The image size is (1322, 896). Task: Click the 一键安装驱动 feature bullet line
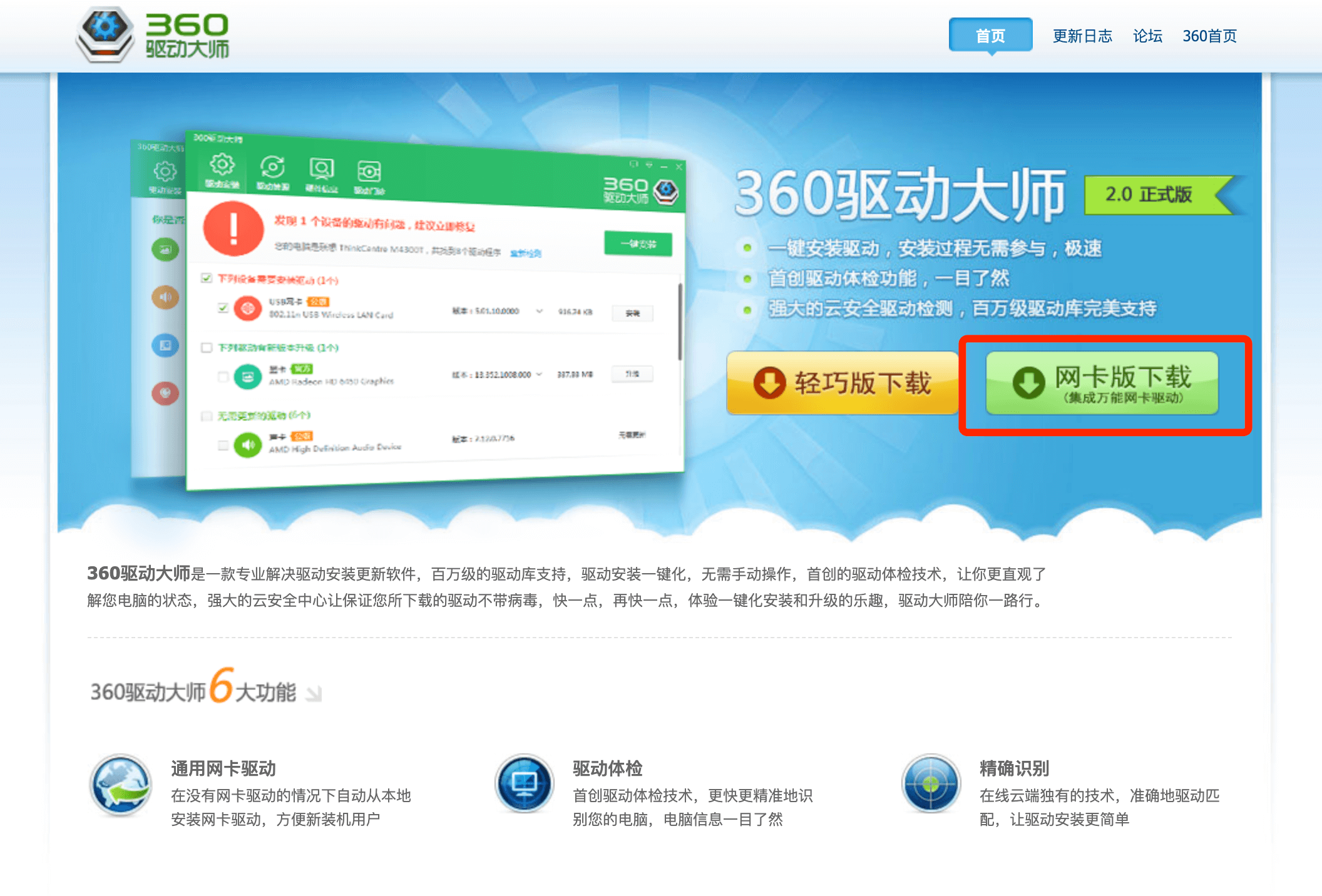pyautogui.click(x=935, y=248)
